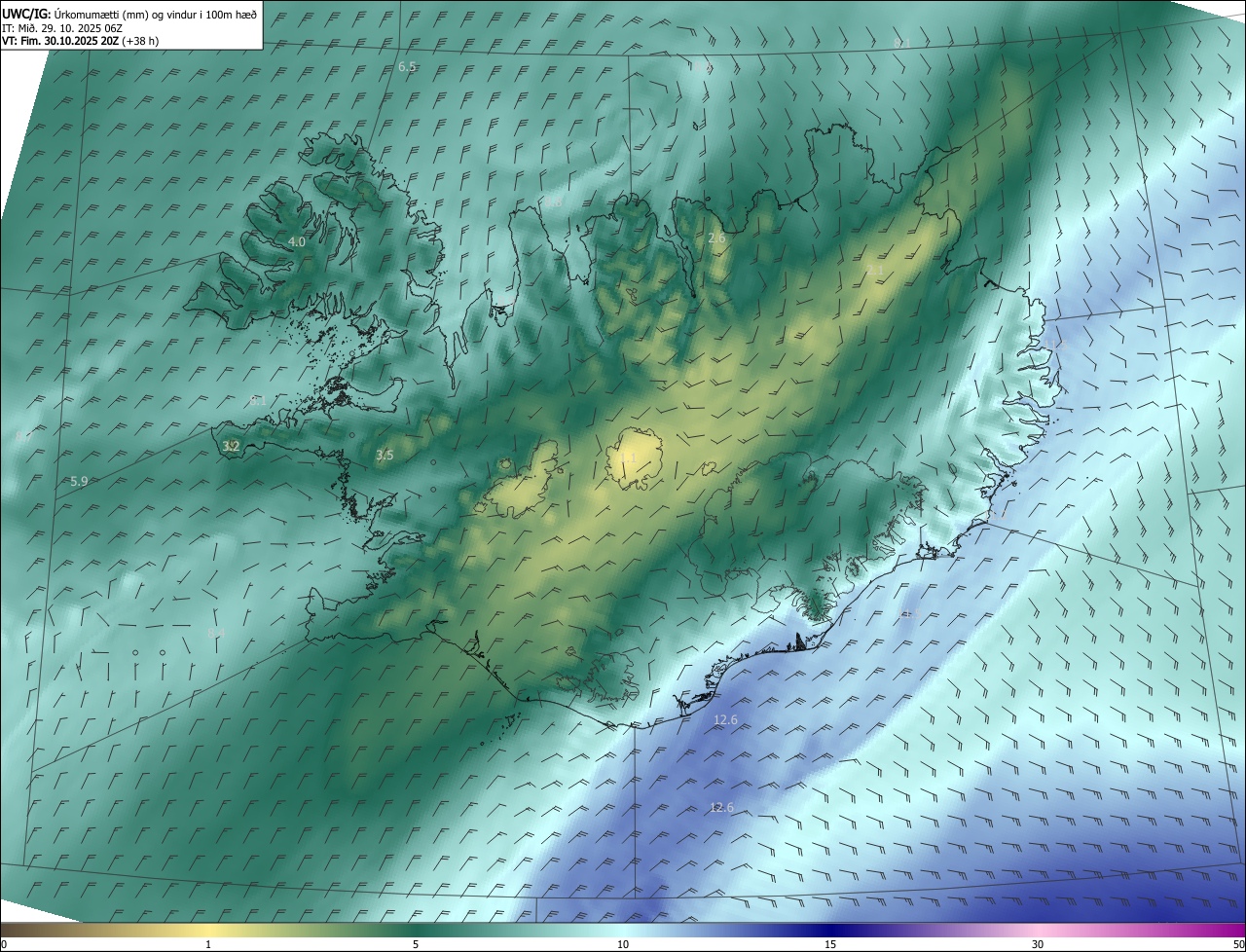
Task: Click the 'VT: Fim. 30.10.2025 20Z (+38 h)' line
Action: [x=80, y=41]
